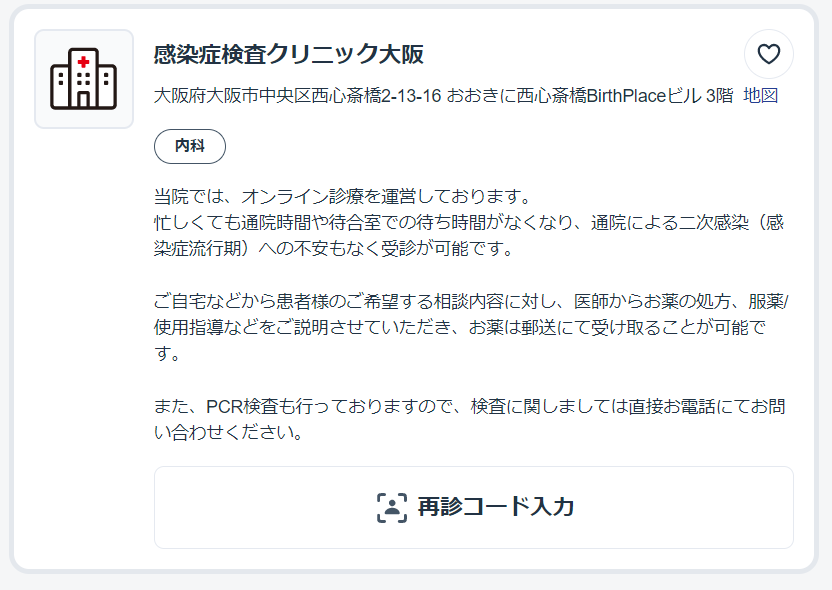Select the 内科 department tag

190,146
